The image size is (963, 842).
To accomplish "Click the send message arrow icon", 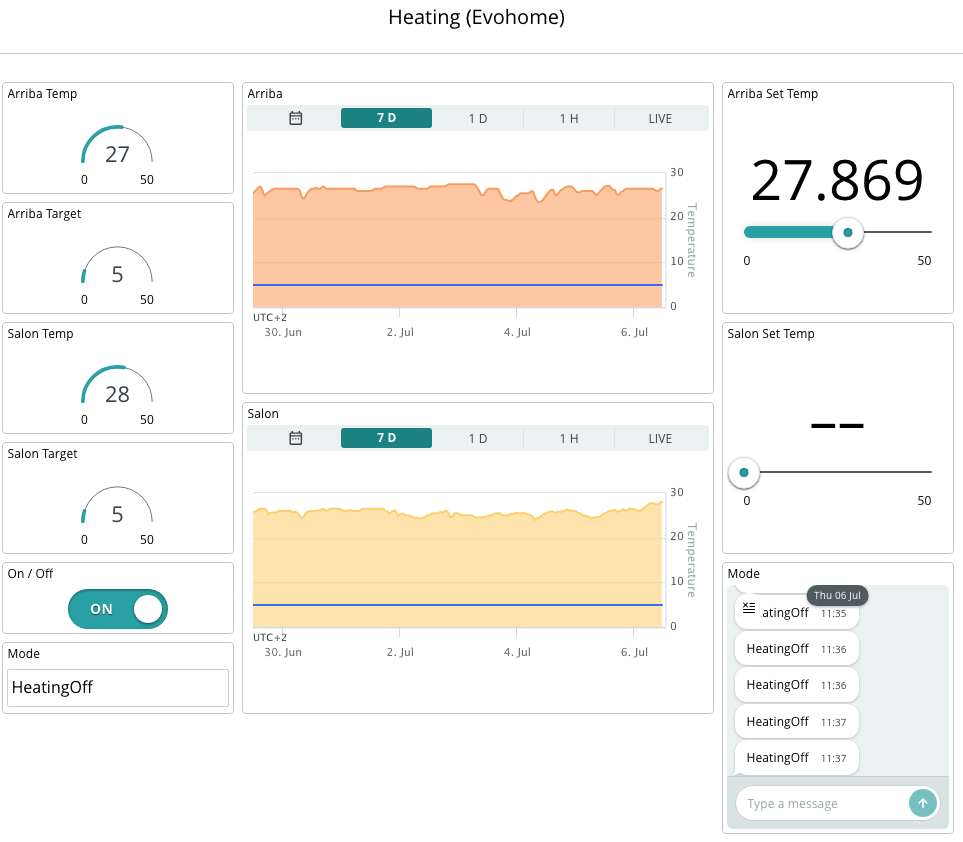I will (x=922, y=803).
